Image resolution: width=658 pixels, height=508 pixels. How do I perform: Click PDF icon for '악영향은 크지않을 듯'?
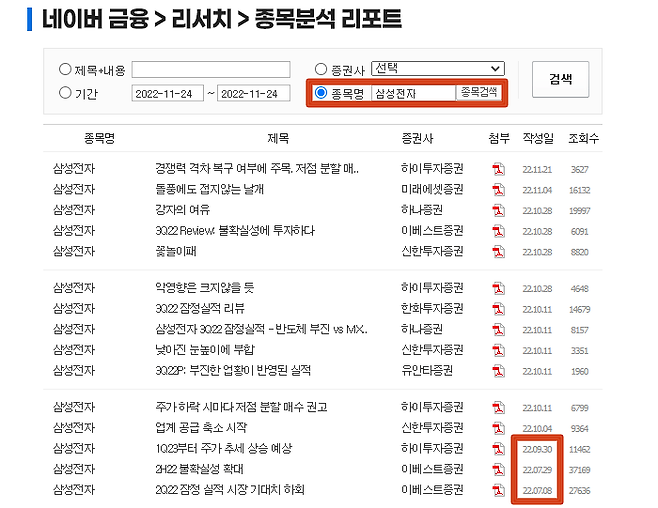tap(498, 288)
